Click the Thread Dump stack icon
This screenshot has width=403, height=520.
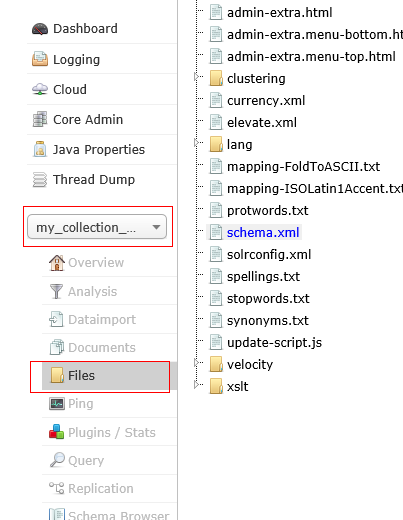(x=40, y=179)
